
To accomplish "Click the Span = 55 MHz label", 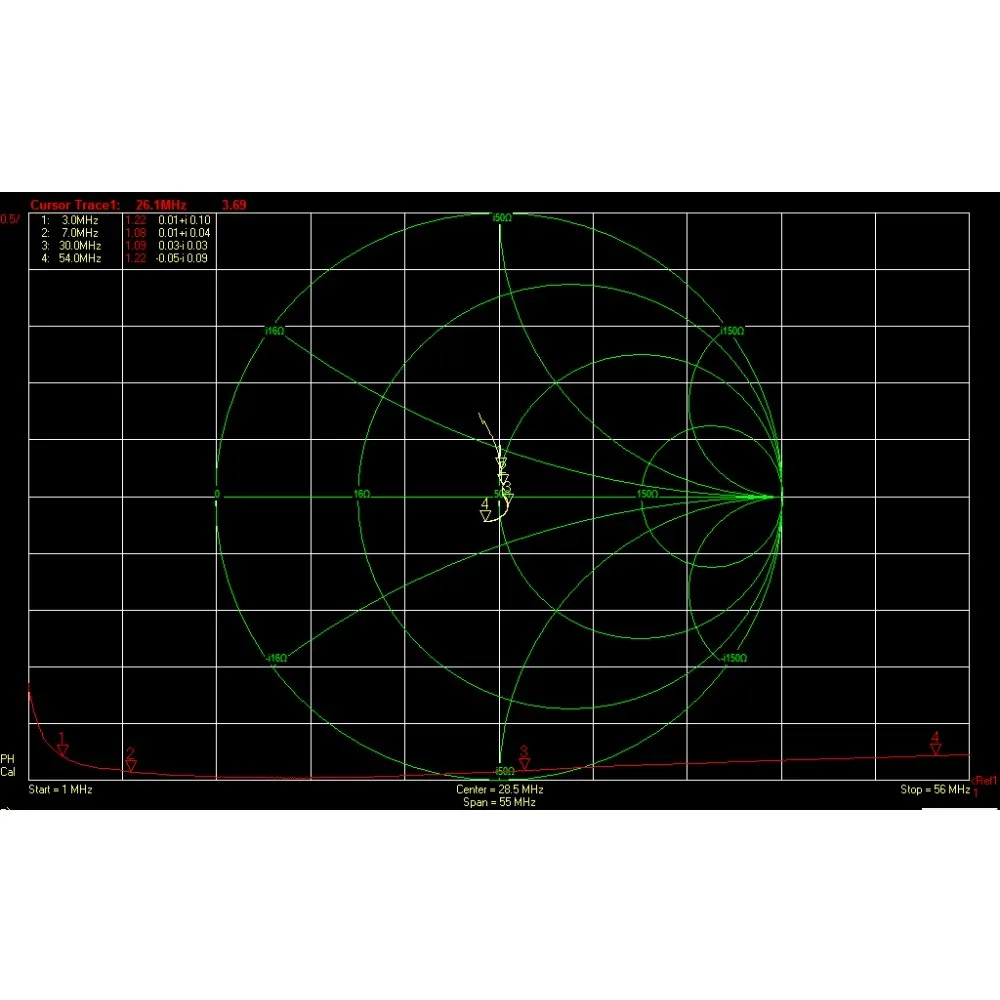I will [x=499, y=802].
